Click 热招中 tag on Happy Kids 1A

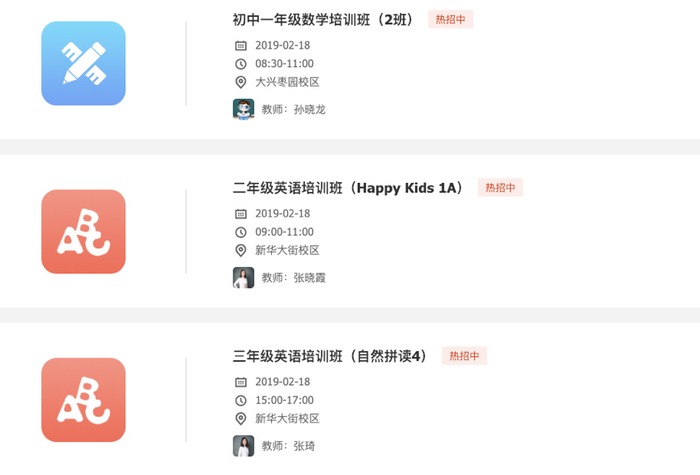[500, 187]
